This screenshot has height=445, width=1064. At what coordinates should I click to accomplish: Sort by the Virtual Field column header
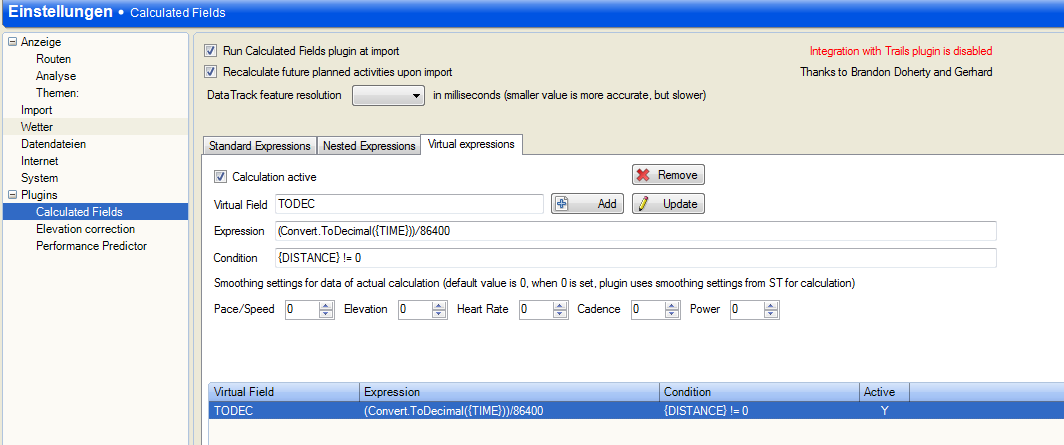pos(283,392)
